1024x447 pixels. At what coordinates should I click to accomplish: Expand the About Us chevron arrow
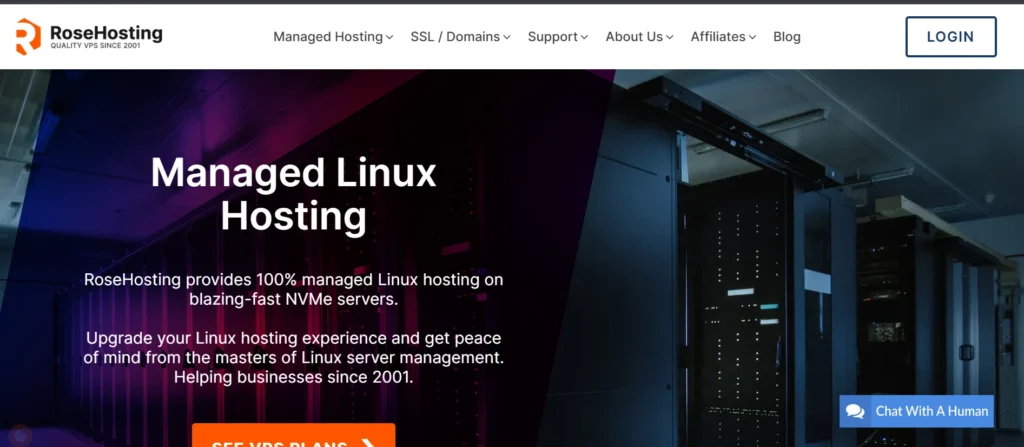(669, 37)
